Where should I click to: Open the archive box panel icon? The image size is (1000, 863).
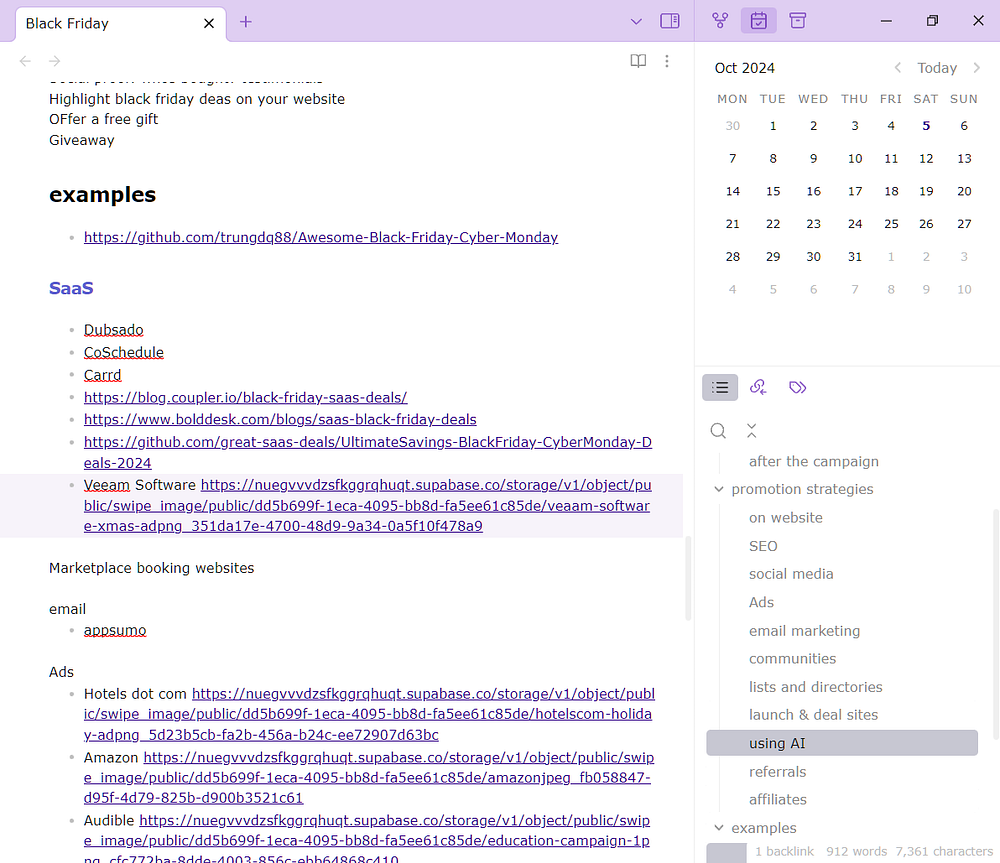(797, 21)
